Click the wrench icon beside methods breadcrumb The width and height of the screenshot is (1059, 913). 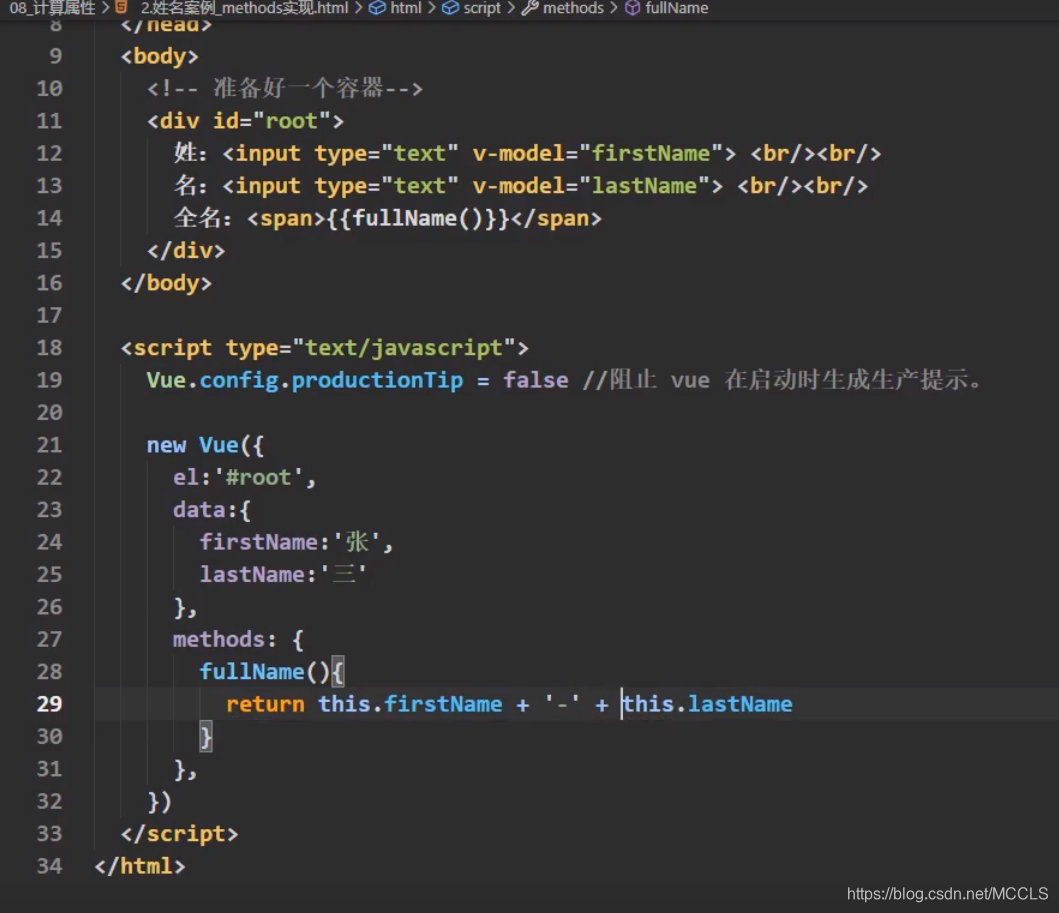click(530, 8)
